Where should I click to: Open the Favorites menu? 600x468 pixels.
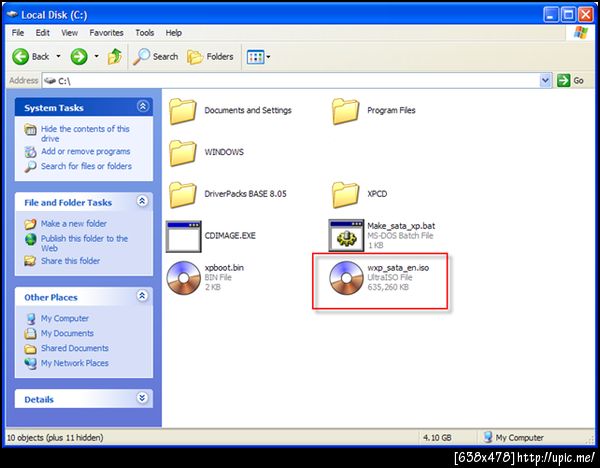(x=106, y=33)
